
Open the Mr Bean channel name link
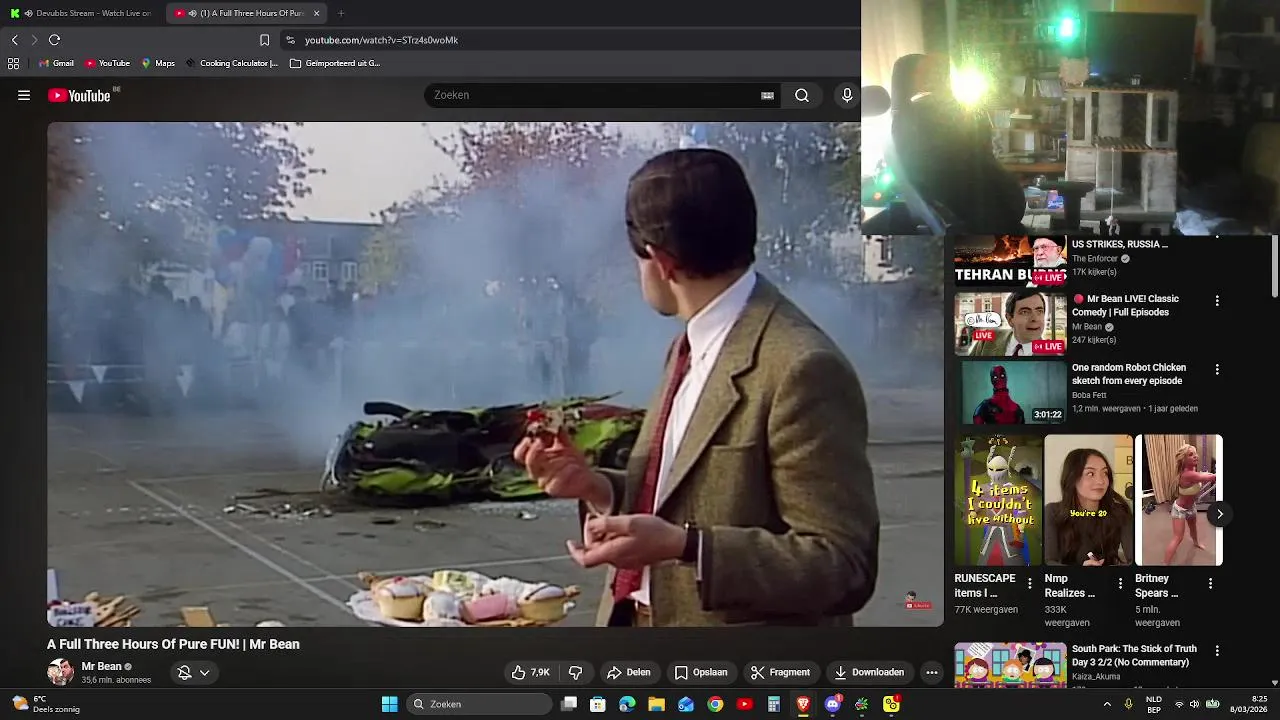pos(101,666)
